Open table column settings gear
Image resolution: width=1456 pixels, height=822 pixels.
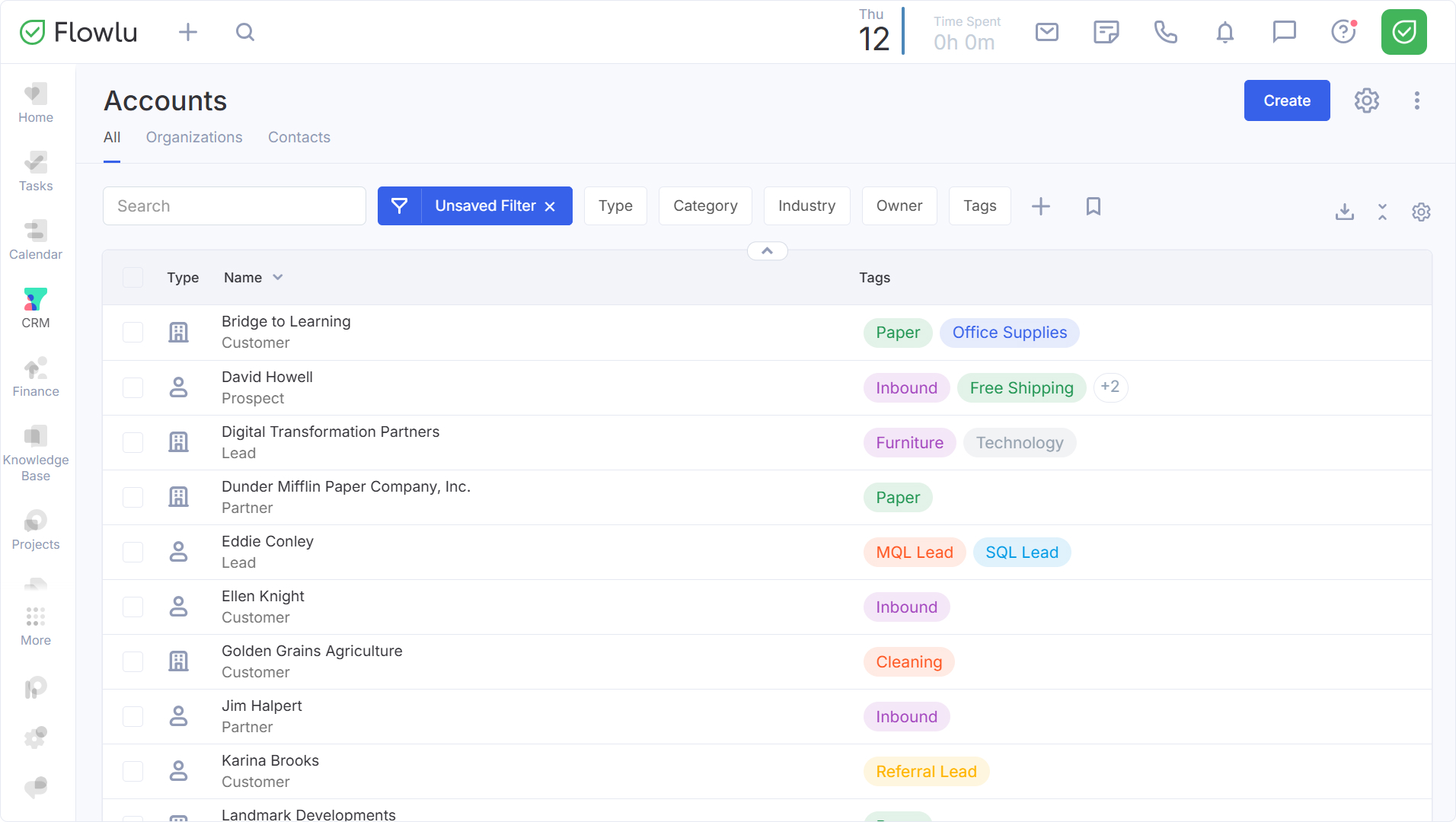(x=1420, y=212)
